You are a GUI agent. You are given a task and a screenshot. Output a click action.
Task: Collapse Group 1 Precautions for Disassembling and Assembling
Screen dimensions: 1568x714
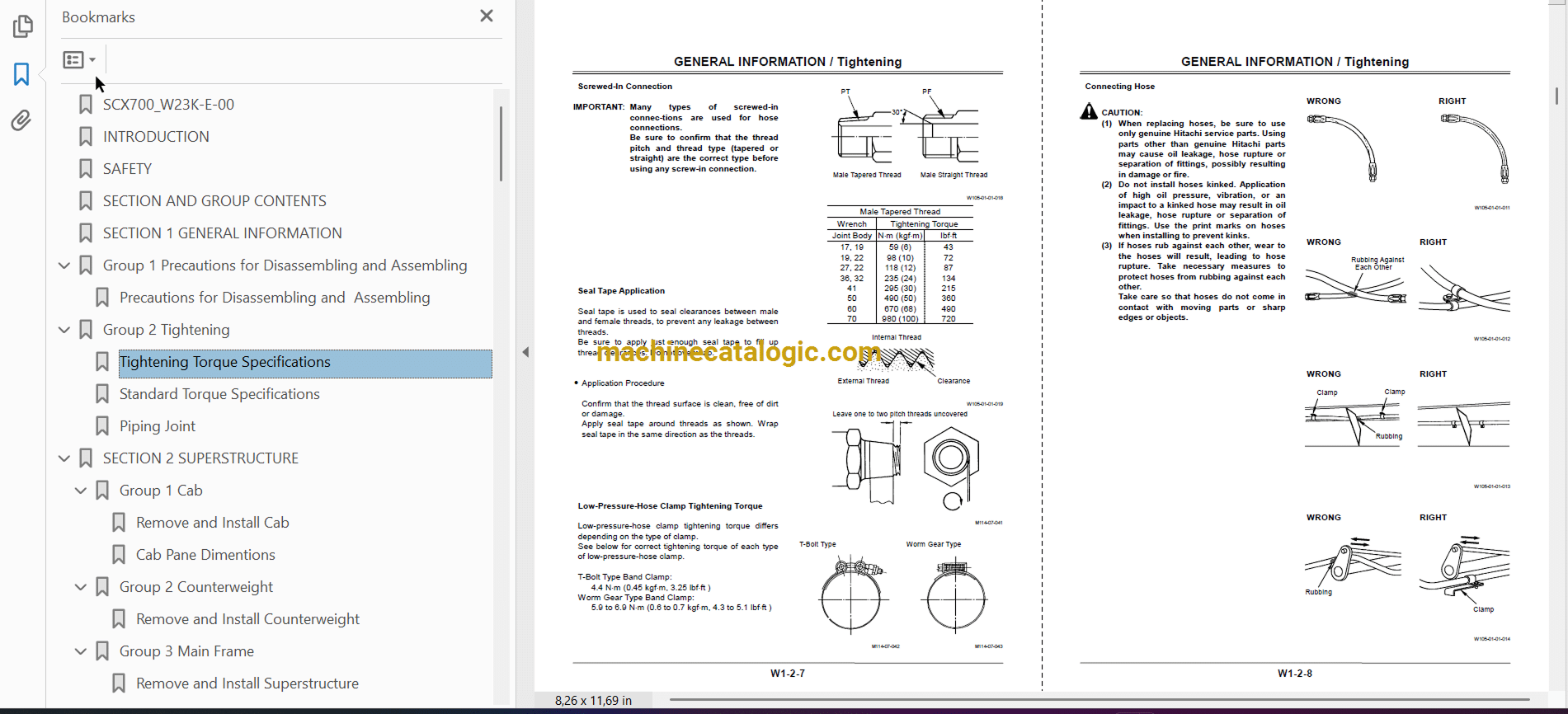[x=64, y=265]
